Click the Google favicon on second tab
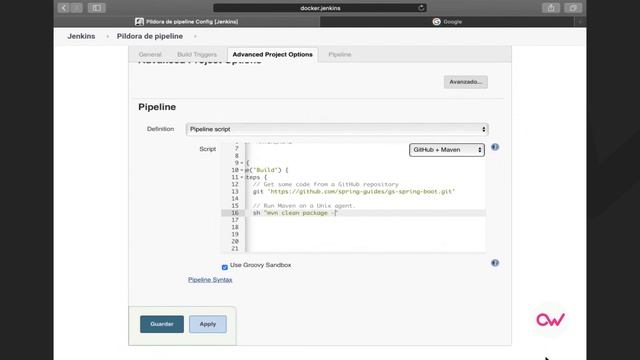Image resolution: width=640 pixels, height=360 pixels. (x=436, y=22)
